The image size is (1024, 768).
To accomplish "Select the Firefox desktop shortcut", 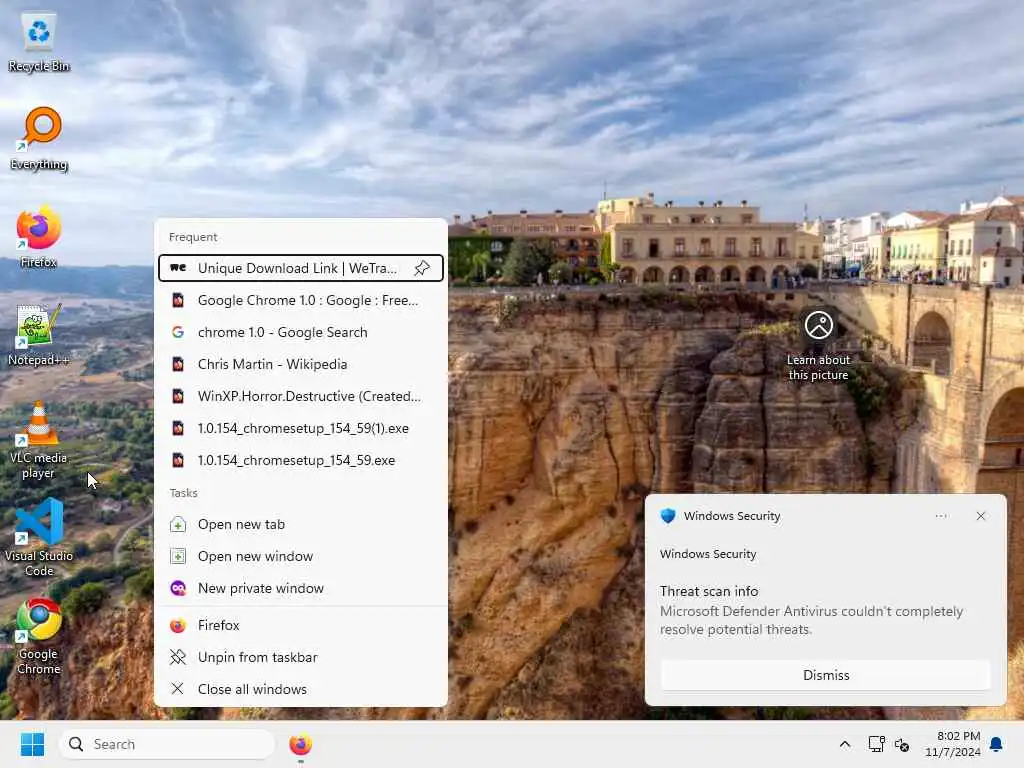I will pos(39,236).
